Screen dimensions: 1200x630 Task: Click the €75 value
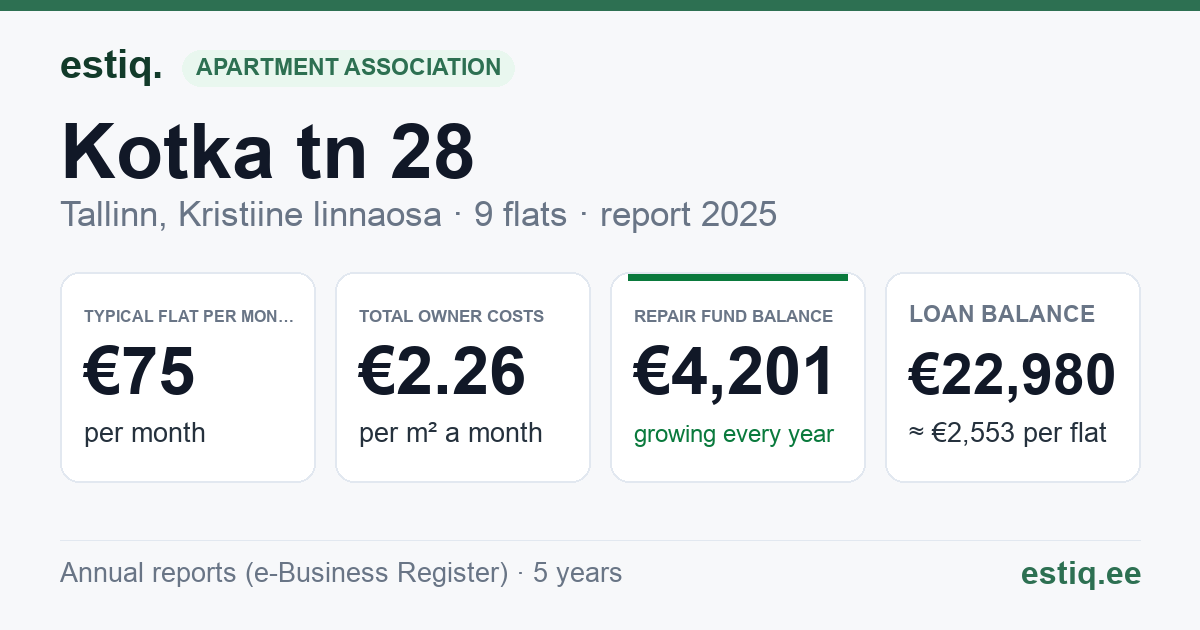[139, 371]
